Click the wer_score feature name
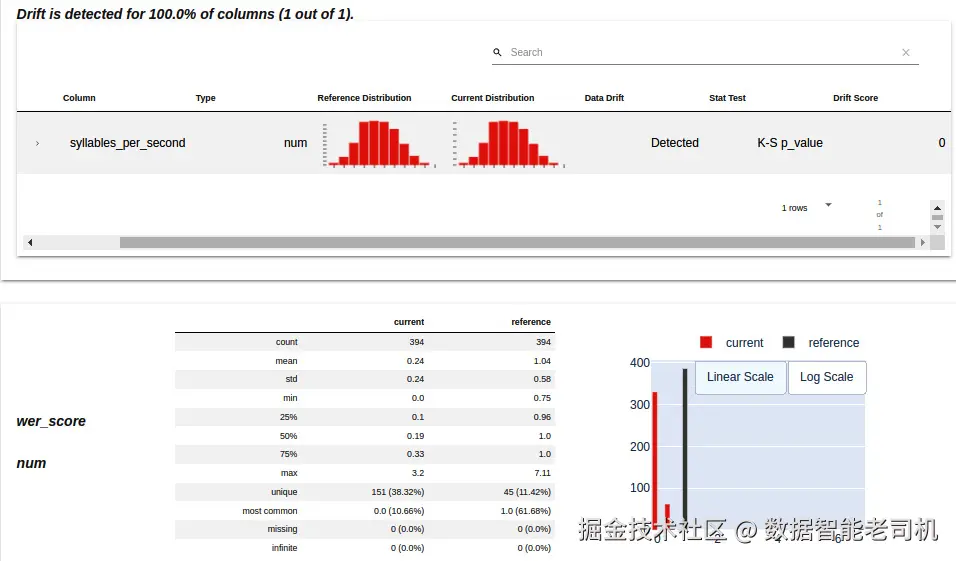This screenshot has height=561, width=956. (51, 421)
